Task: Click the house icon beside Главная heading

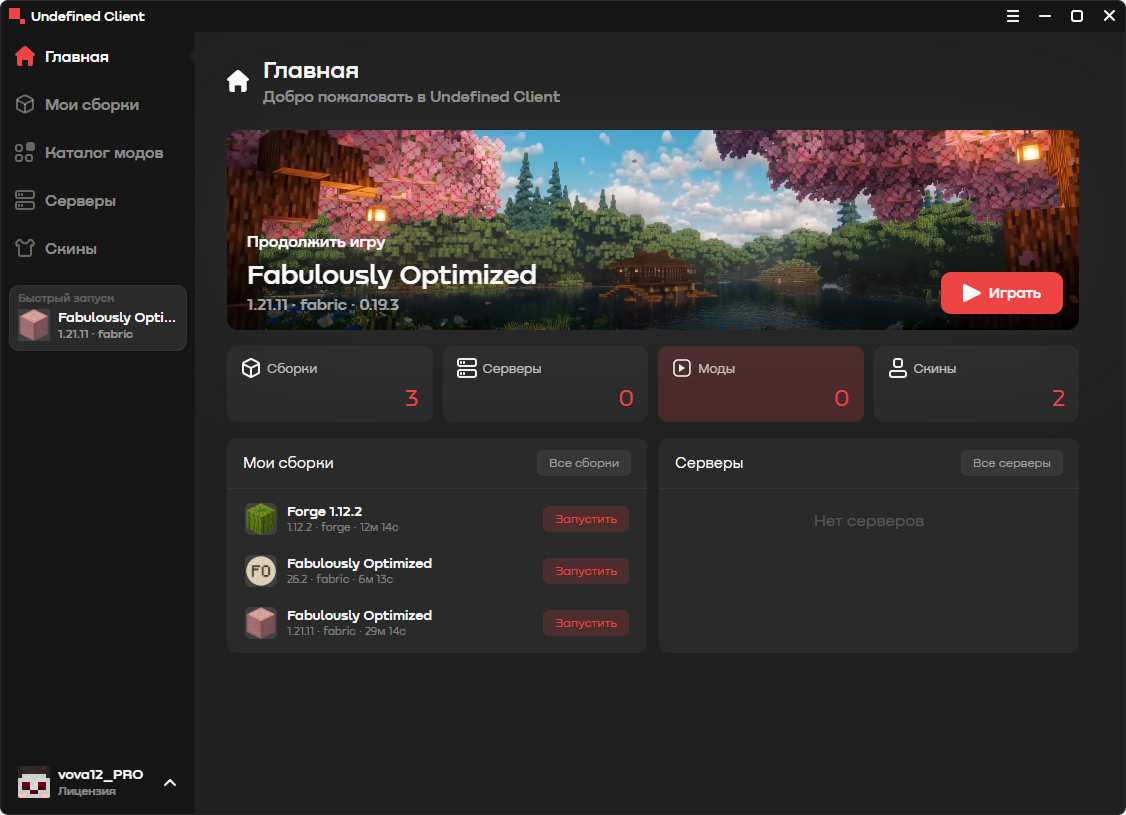Action: pos(238,81)
